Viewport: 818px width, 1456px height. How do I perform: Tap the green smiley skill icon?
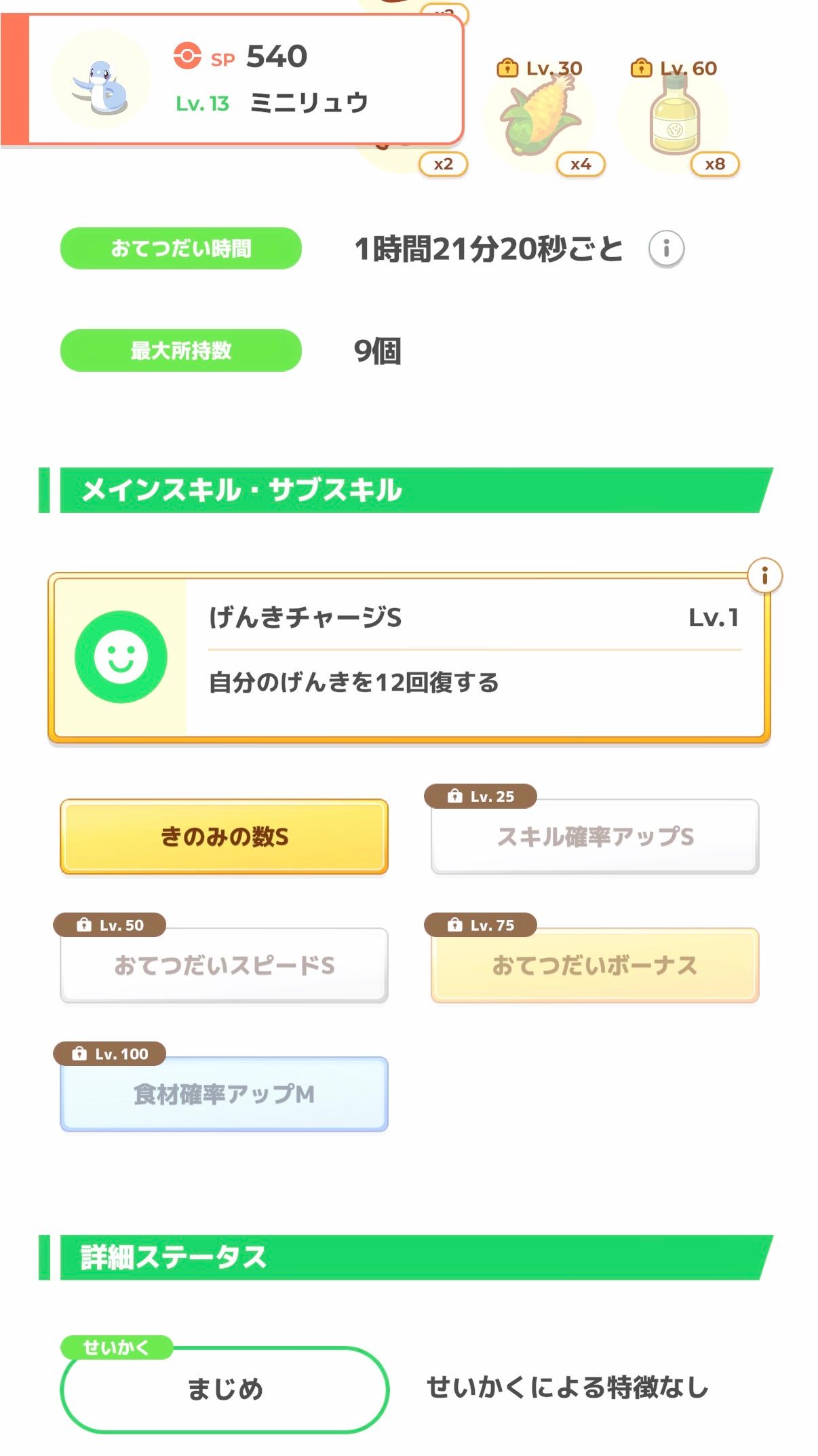[121, 657]
